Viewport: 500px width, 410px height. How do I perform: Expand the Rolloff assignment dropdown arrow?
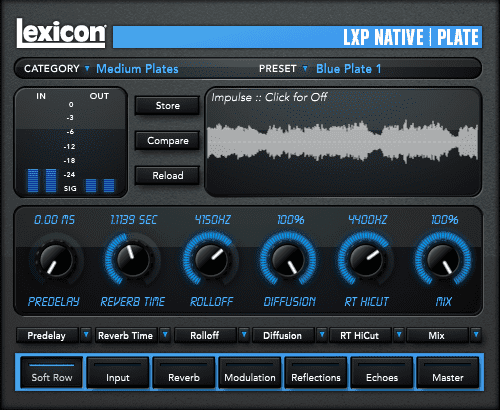tap(244, 335)
